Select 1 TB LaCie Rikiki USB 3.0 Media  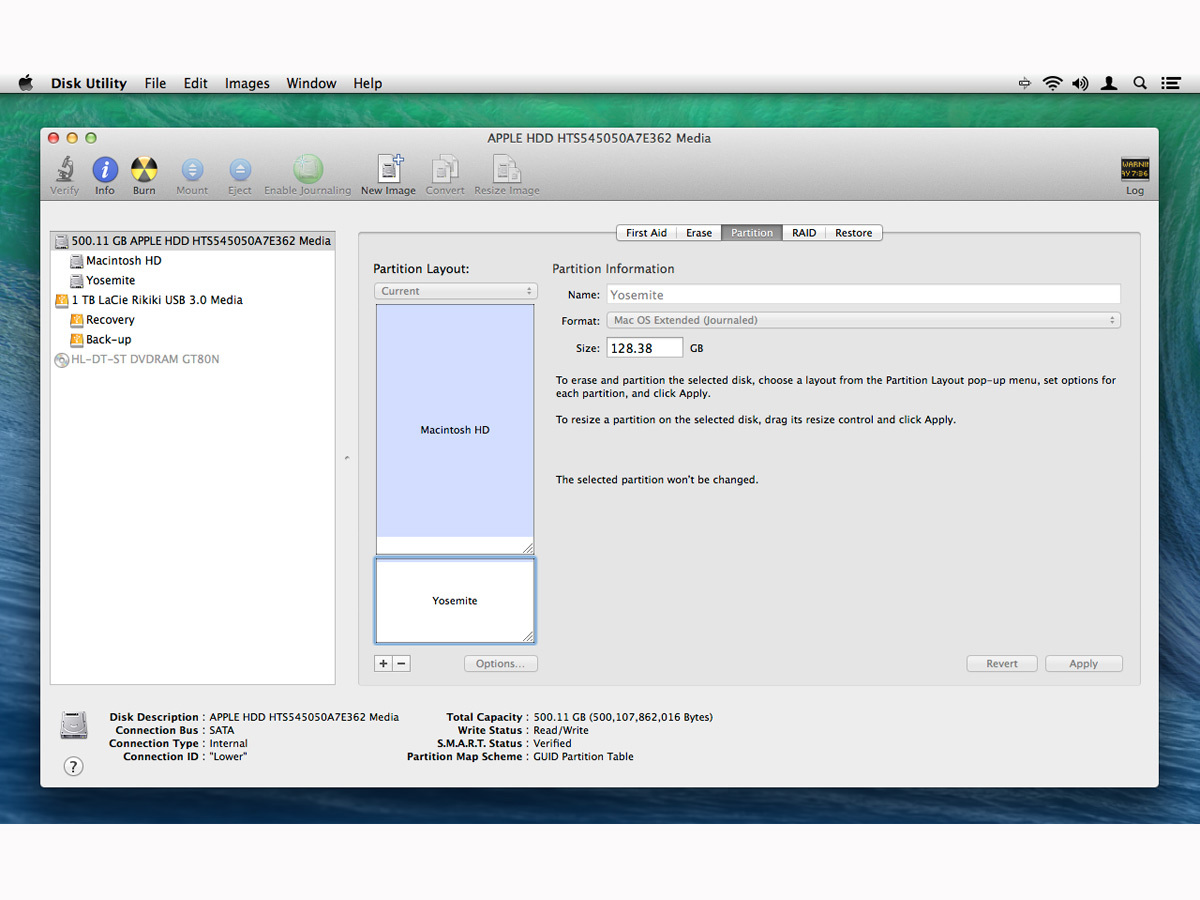tap(192, 300)
